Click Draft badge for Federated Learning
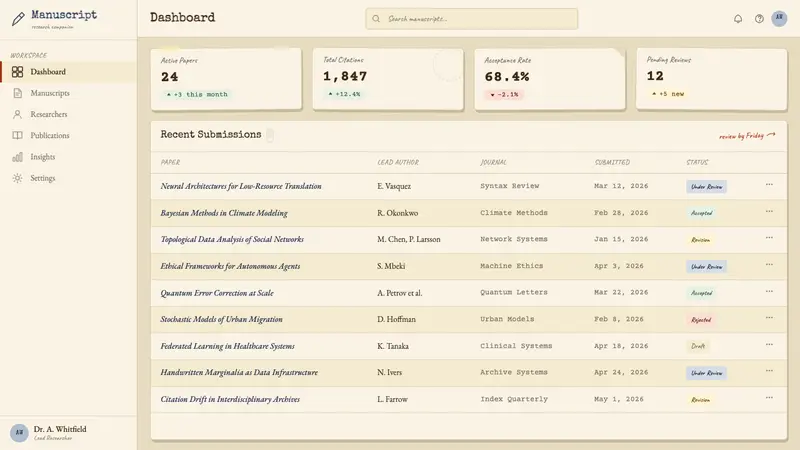This screenshot has height=450, width=800. point(698,346)
